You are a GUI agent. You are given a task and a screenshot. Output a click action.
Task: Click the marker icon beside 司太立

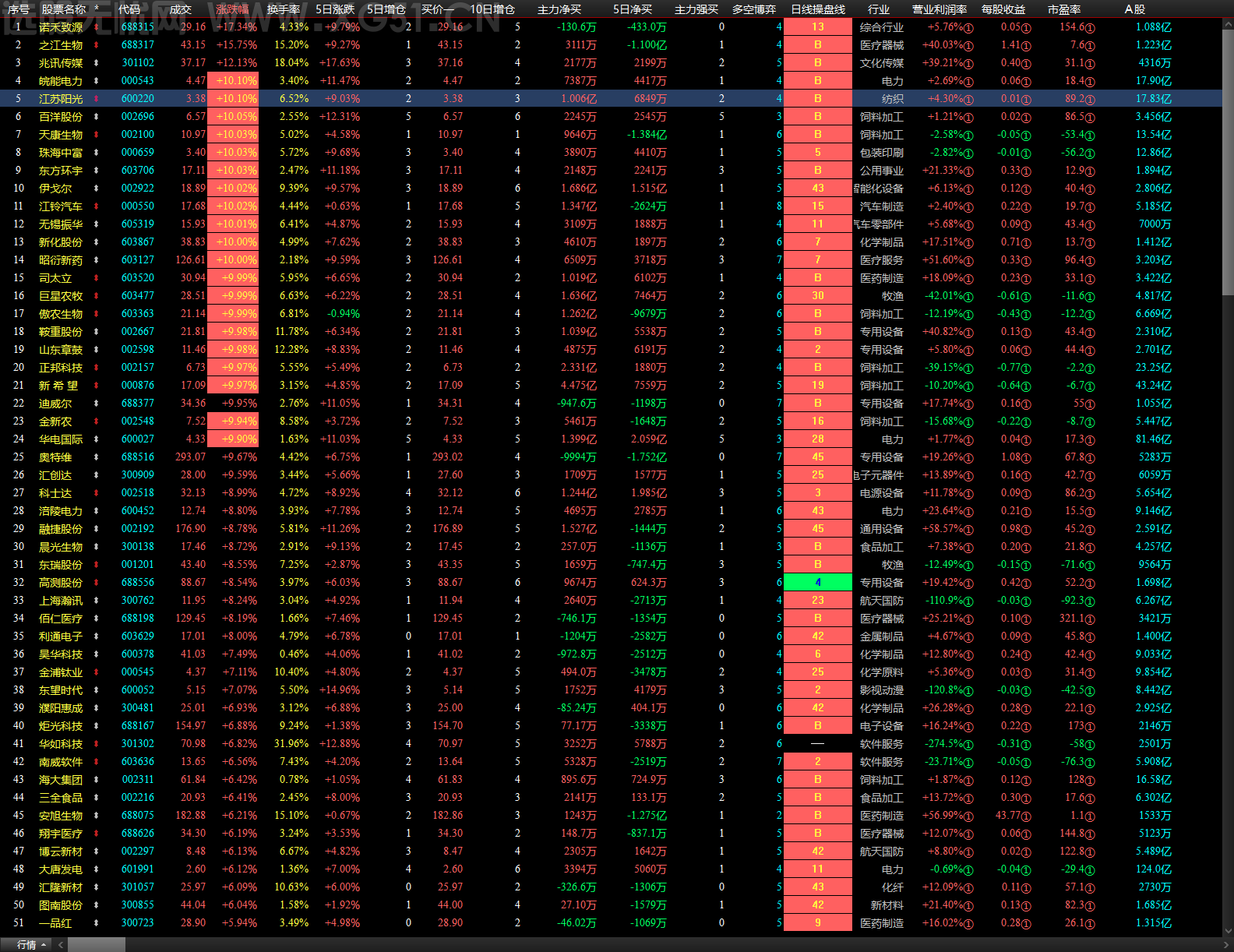pos(97,278)
